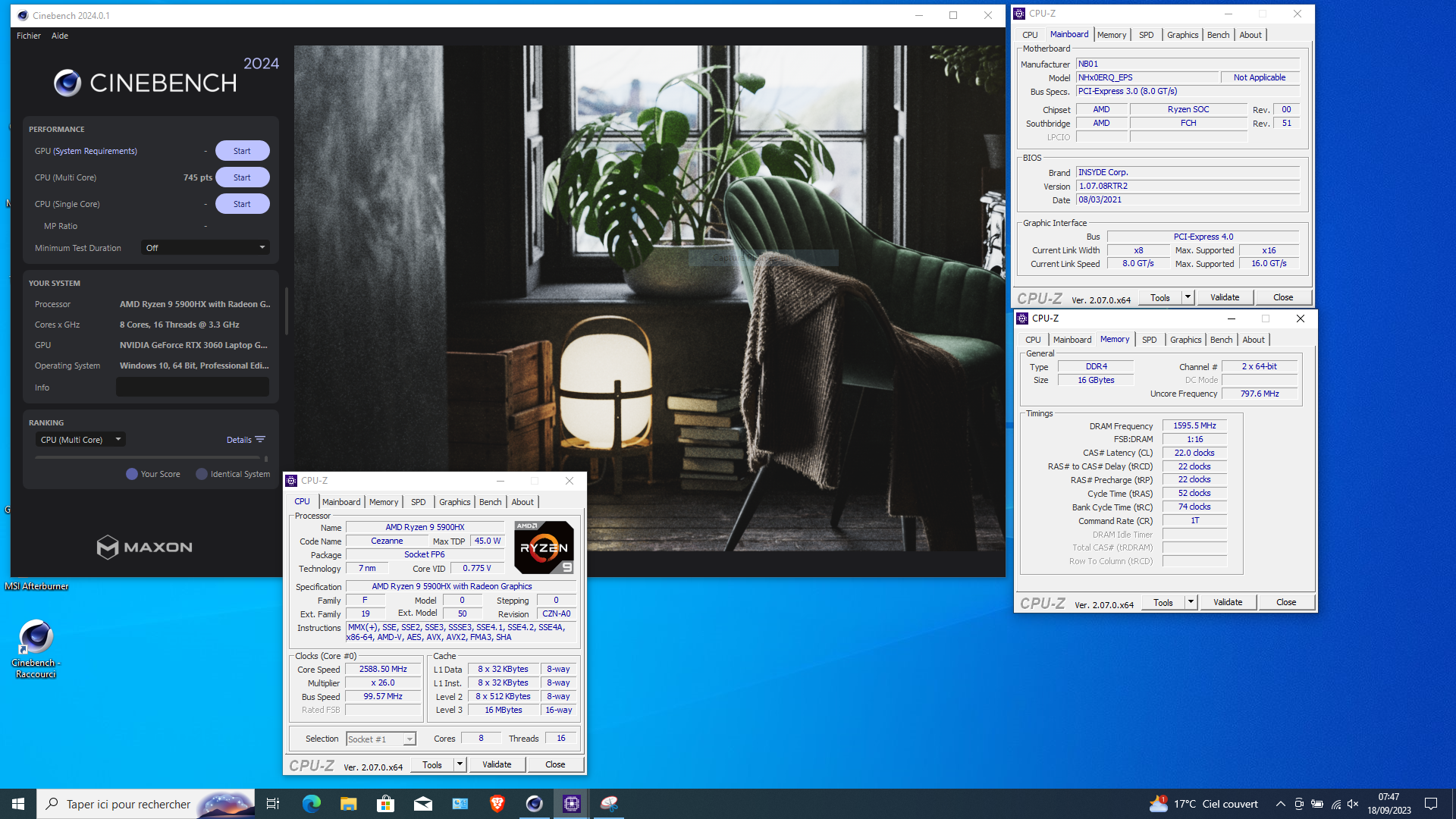
Task: Expand Tools arrow in Mainboard CPU-Z window
Action: [x=1188, y=297]
